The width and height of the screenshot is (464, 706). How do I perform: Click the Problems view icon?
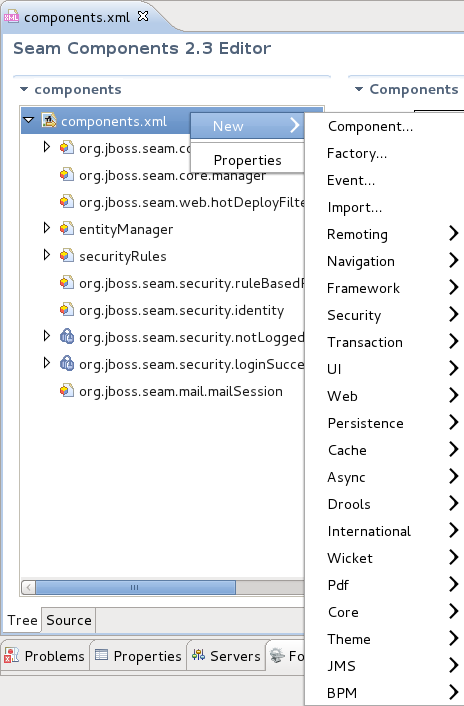(11, 656)
